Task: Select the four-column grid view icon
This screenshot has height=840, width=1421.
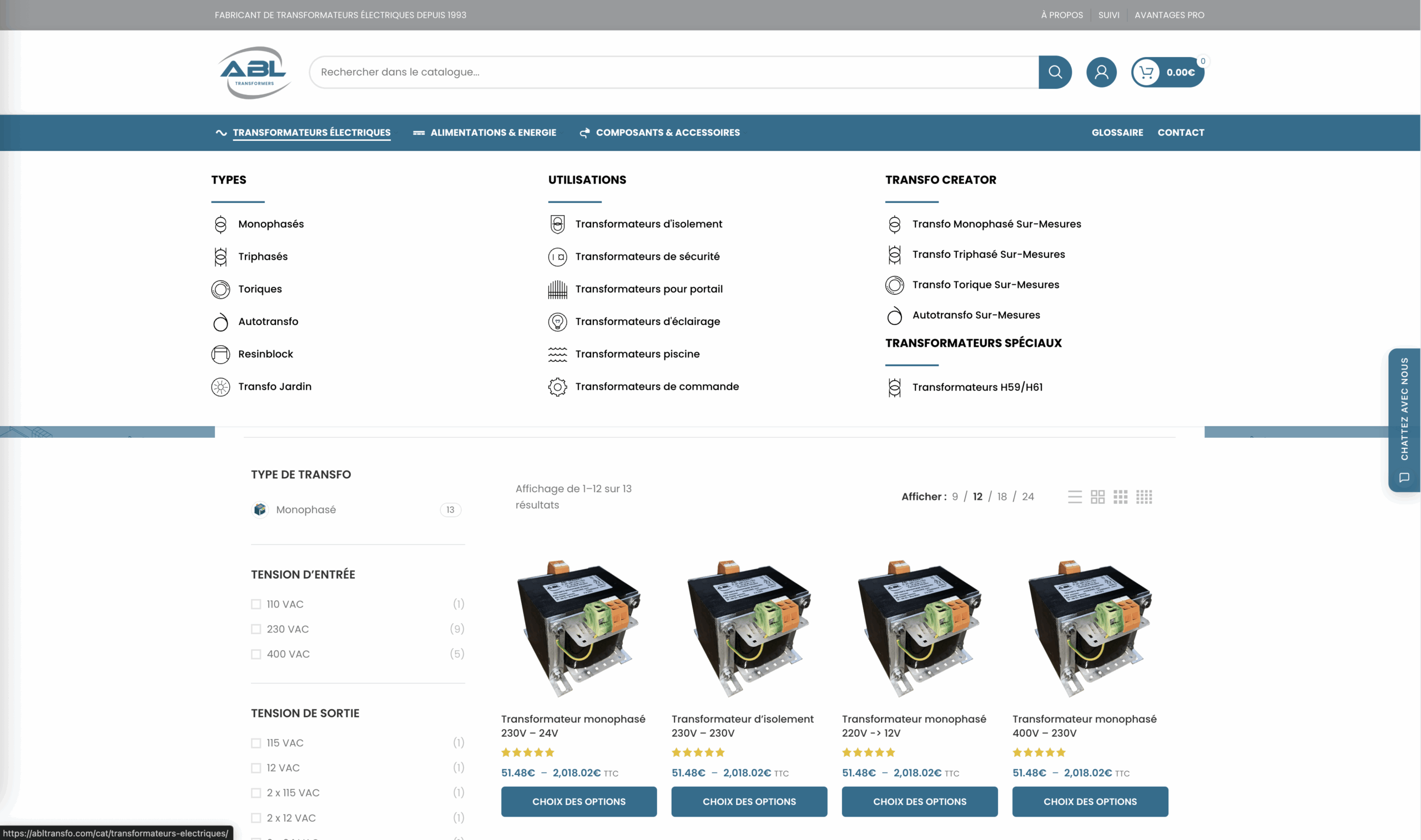Action: (x=1143, y=497)
